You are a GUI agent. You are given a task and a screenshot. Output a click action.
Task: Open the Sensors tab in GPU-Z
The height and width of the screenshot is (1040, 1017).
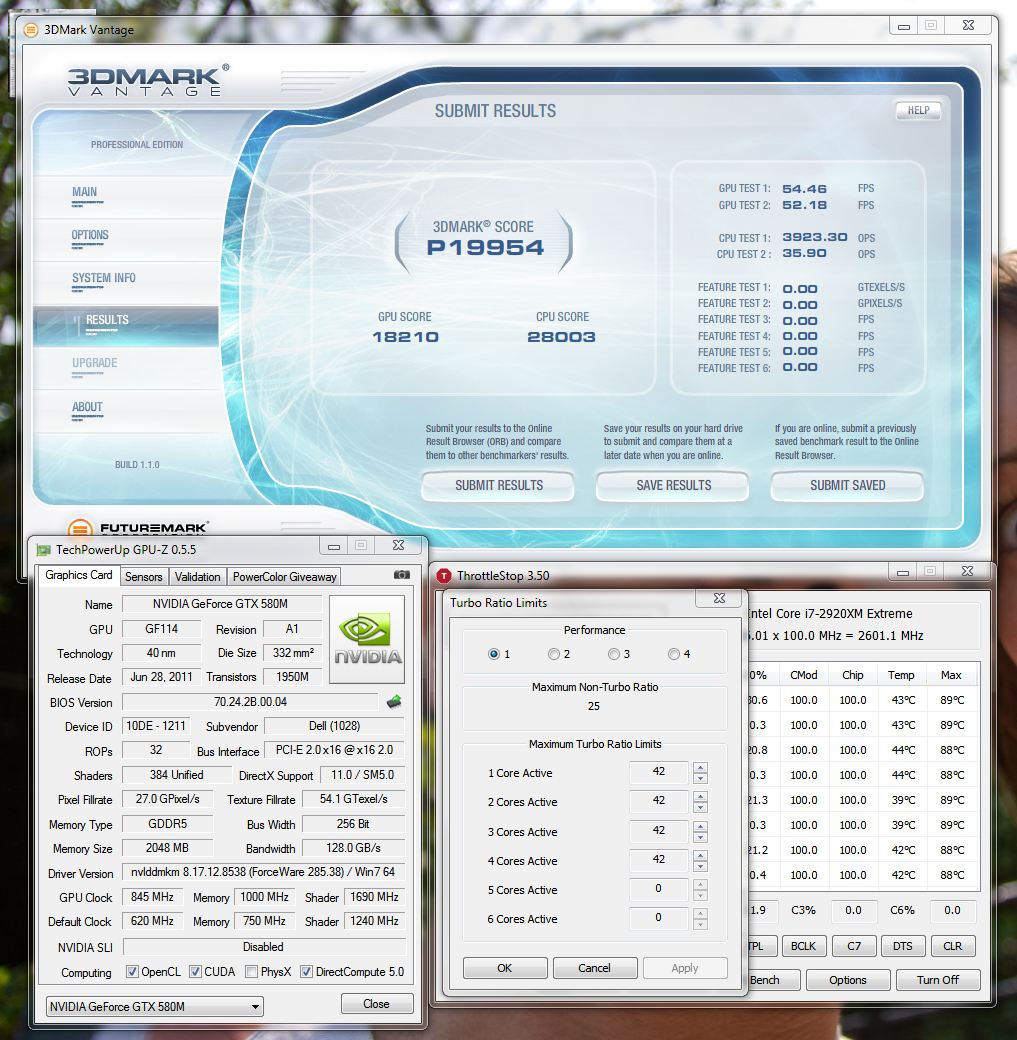143,576
